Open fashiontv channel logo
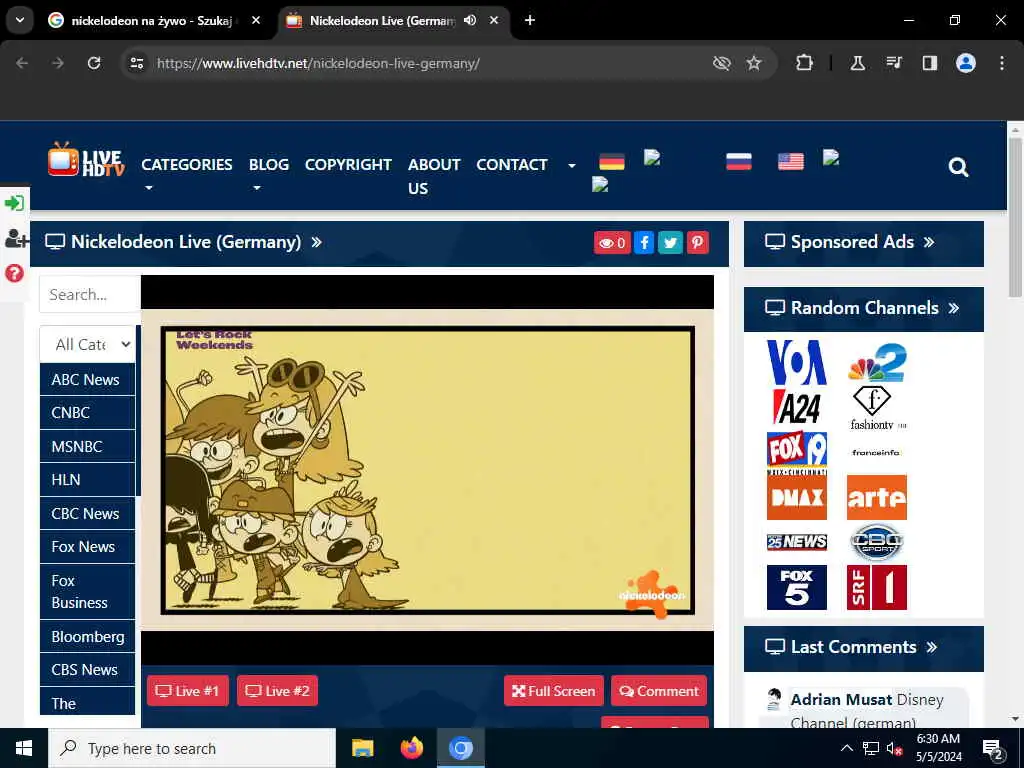The image size is (1024, 768). tap(877, 409)
